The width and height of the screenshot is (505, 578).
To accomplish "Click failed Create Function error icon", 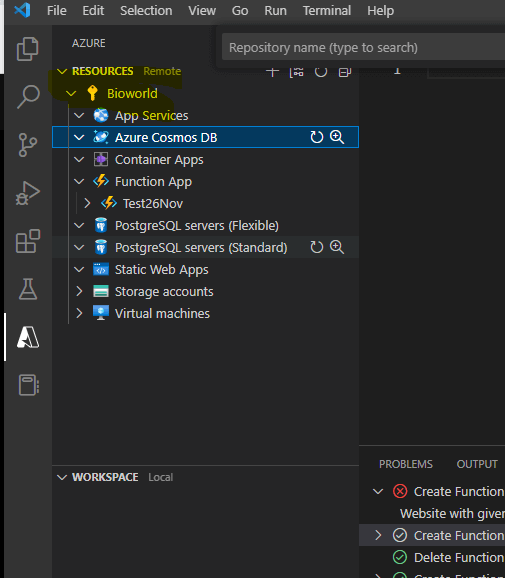I will (x=400, y=491).
